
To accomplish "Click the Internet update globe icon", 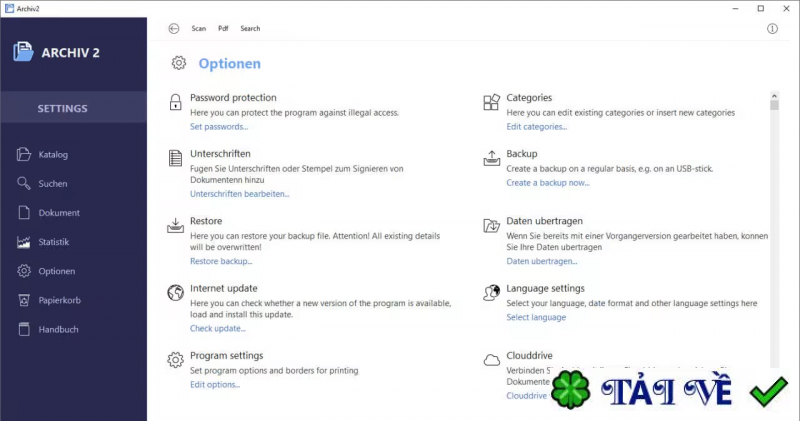I will pyautogui.click(x=174, y=293).
